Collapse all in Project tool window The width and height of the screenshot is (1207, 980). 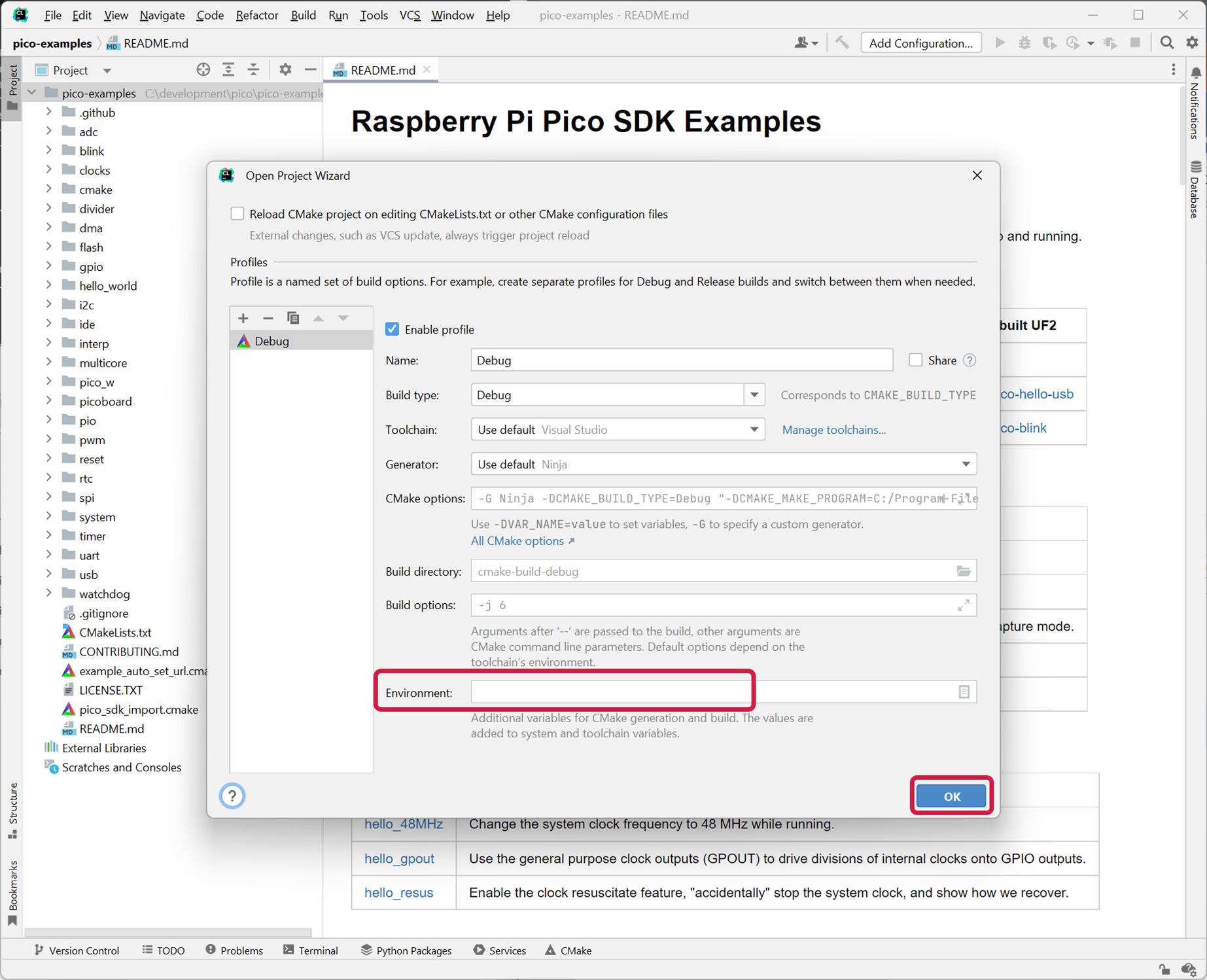(253, 70)
